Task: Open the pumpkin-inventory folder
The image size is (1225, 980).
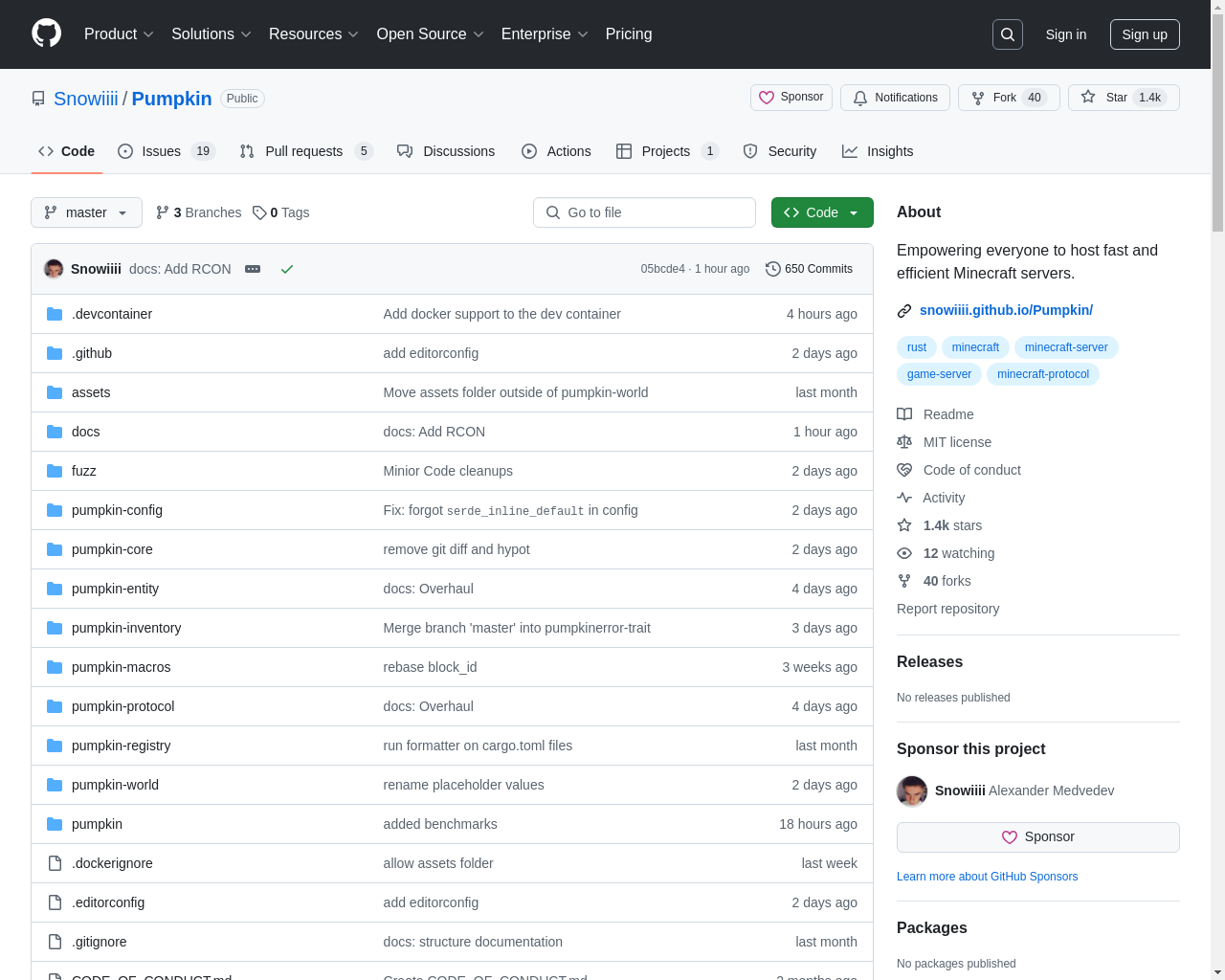Action: click(x=126, y=628)
